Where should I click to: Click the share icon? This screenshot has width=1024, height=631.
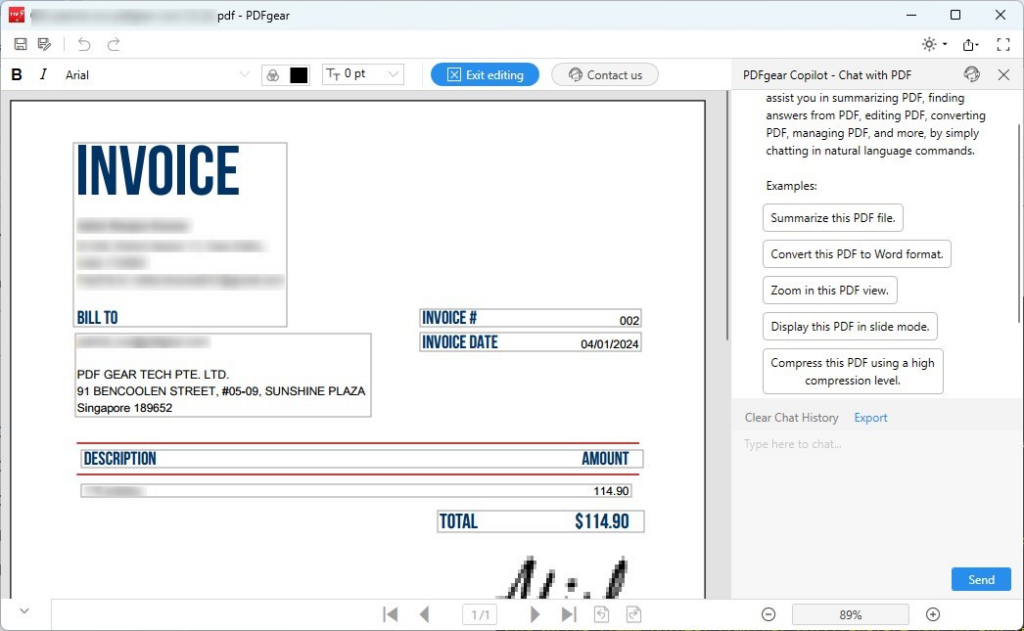pos(970,44)
